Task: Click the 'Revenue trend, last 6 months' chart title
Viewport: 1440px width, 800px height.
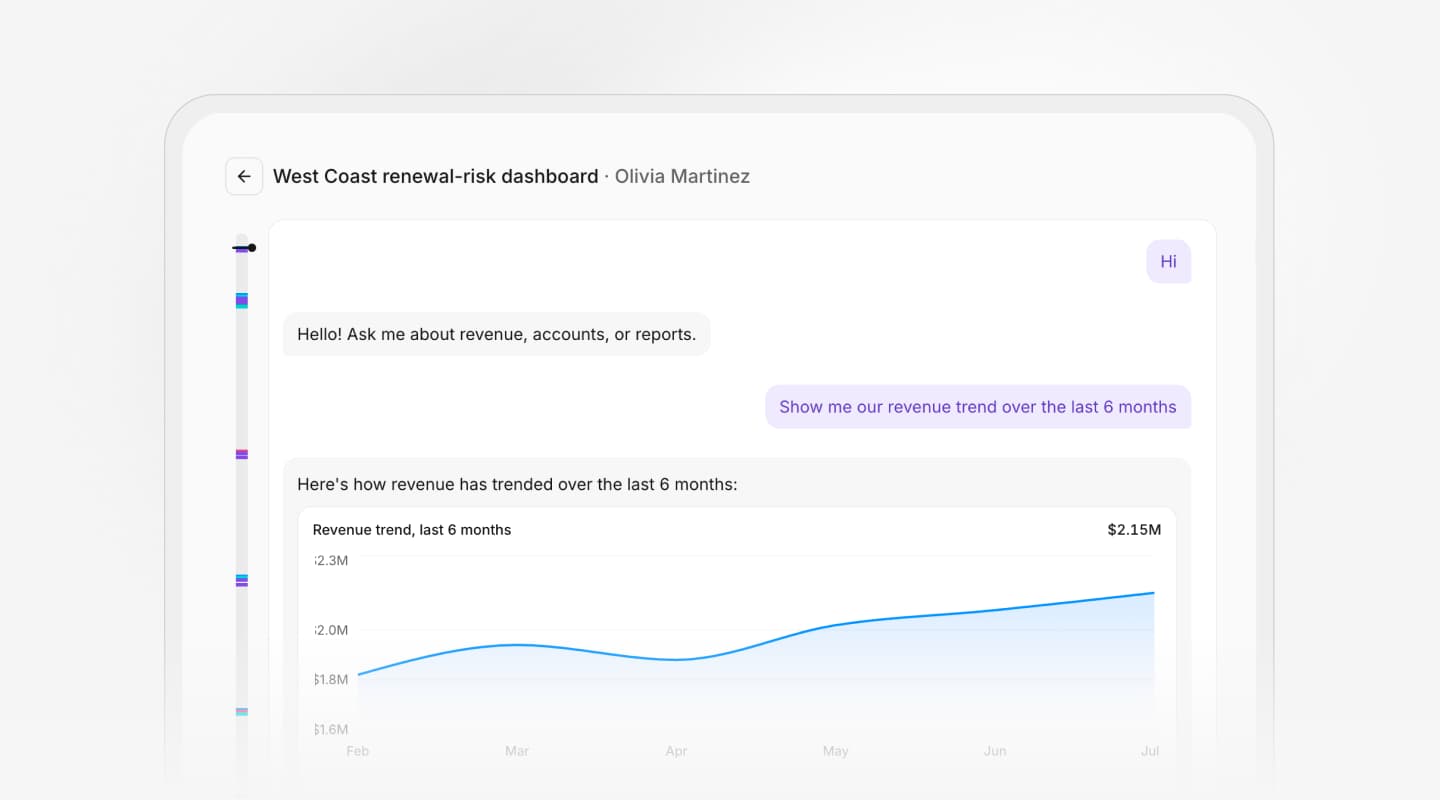Action: (x=412, y=530)
